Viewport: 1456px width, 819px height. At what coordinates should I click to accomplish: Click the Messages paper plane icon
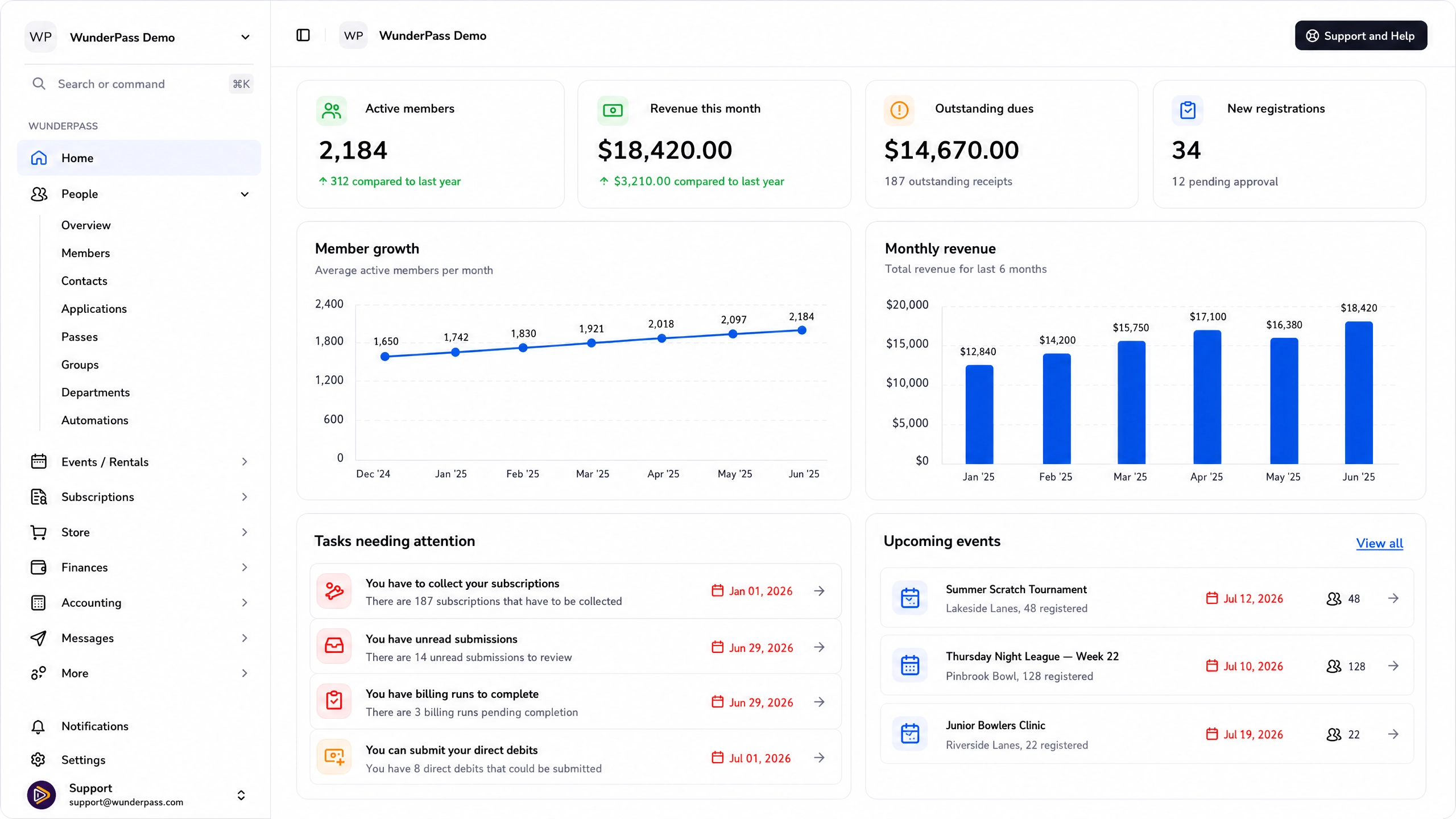point(39,638)
